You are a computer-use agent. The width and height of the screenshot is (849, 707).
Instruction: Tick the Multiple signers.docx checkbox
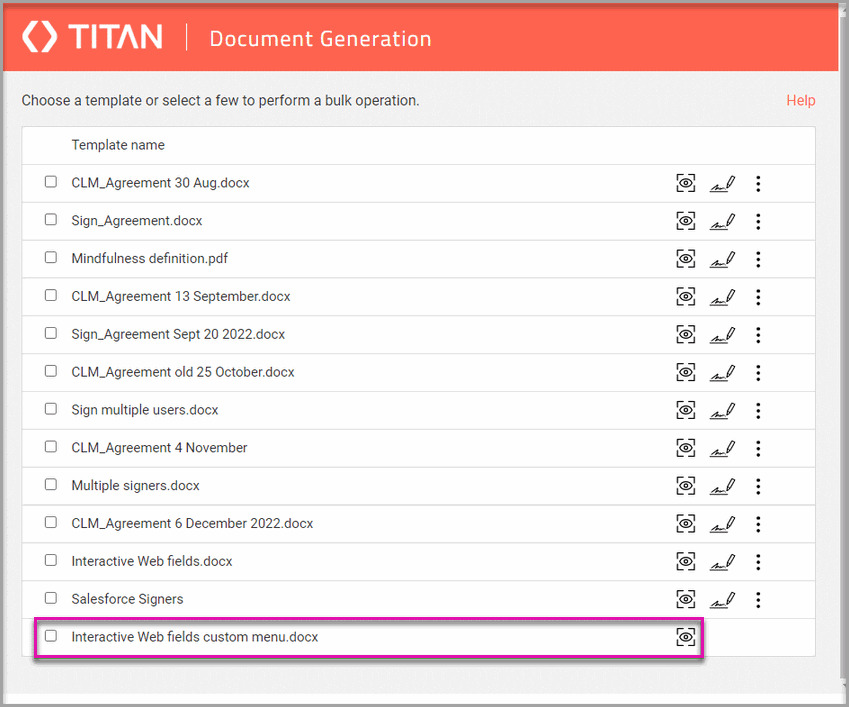pyautogui.click(x=51, y=484)
